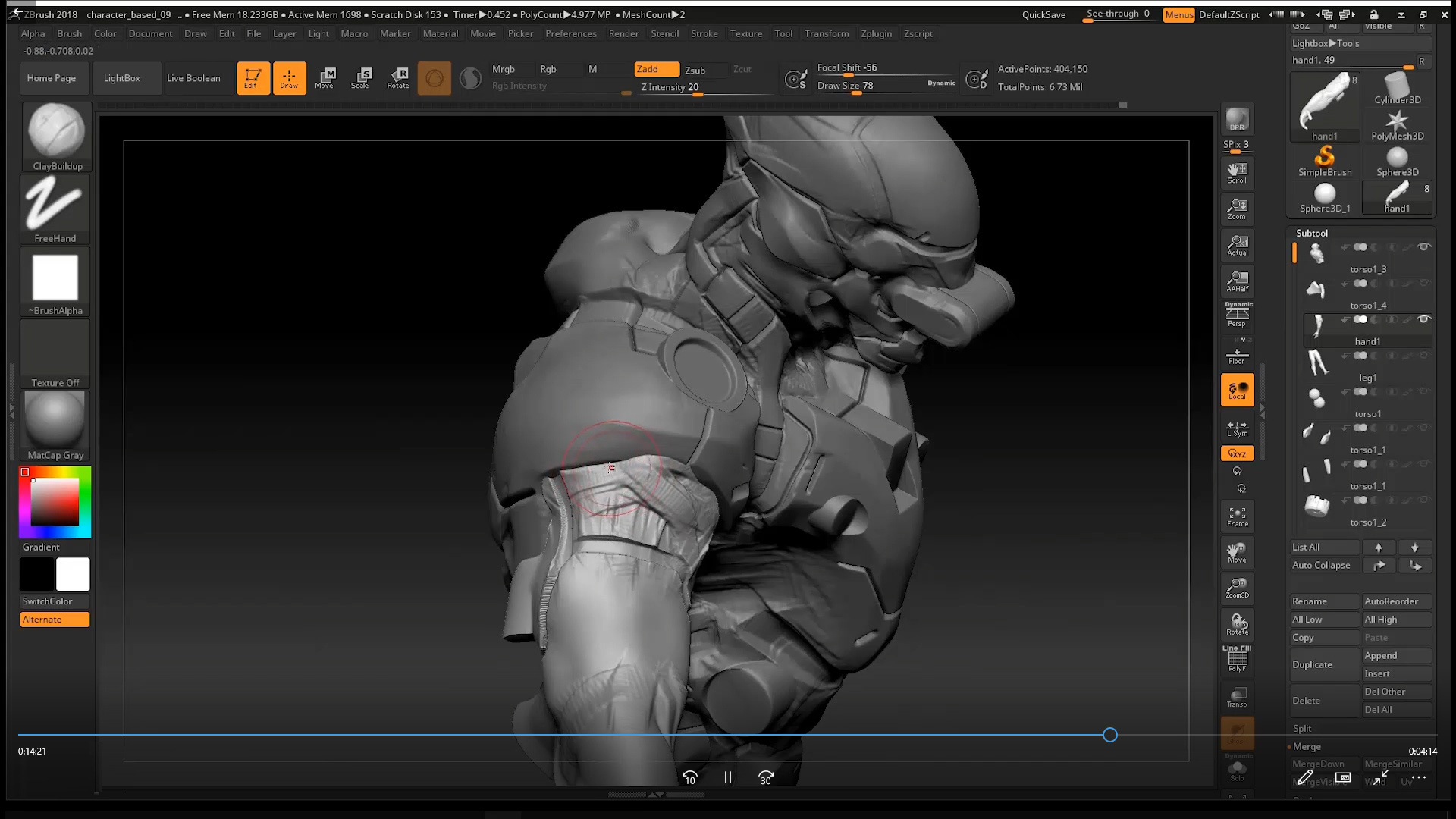Viewport: 1456px width, 819px height.
Task: Open the FreeHand stroke selector
Action: [x=55, y=205]
